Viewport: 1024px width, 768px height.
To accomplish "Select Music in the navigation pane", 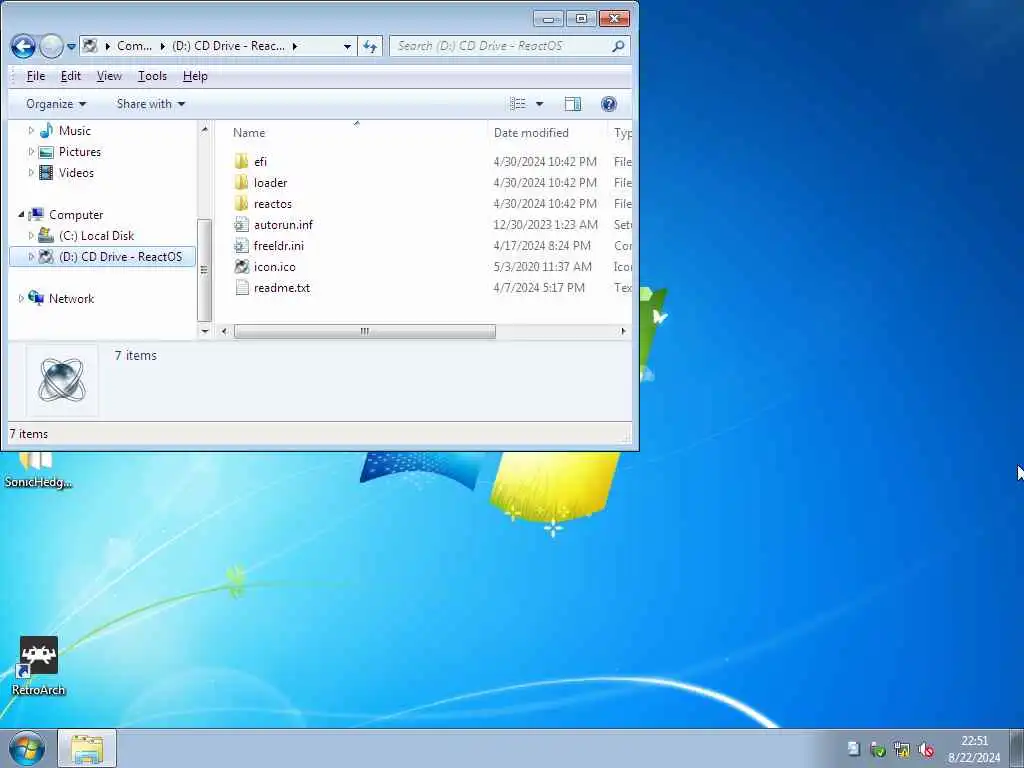I will [74, 131].
